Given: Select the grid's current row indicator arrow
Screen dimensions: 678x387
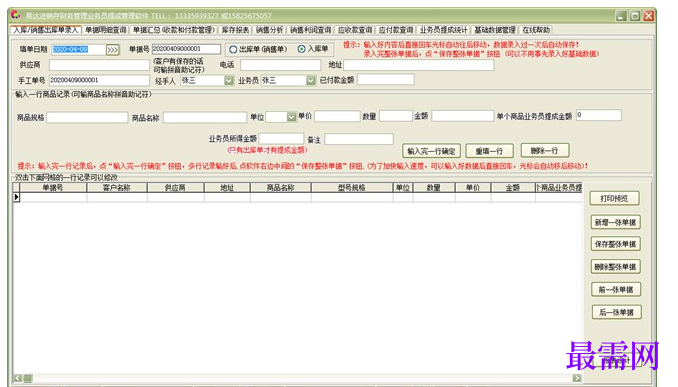Looking at the screenshot, I should pyautogui.click(x=16, y=197).
